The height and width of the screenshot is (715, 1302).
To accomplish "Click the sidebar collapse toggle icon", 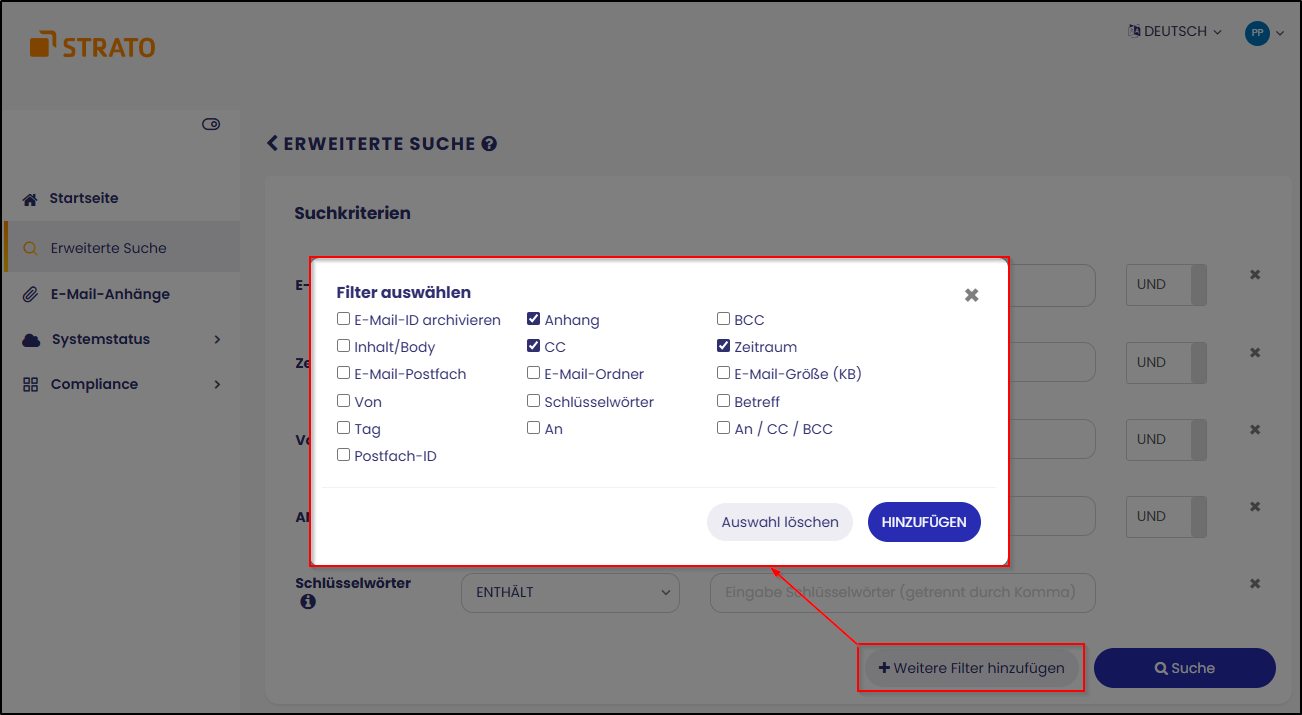I will 211,123.
